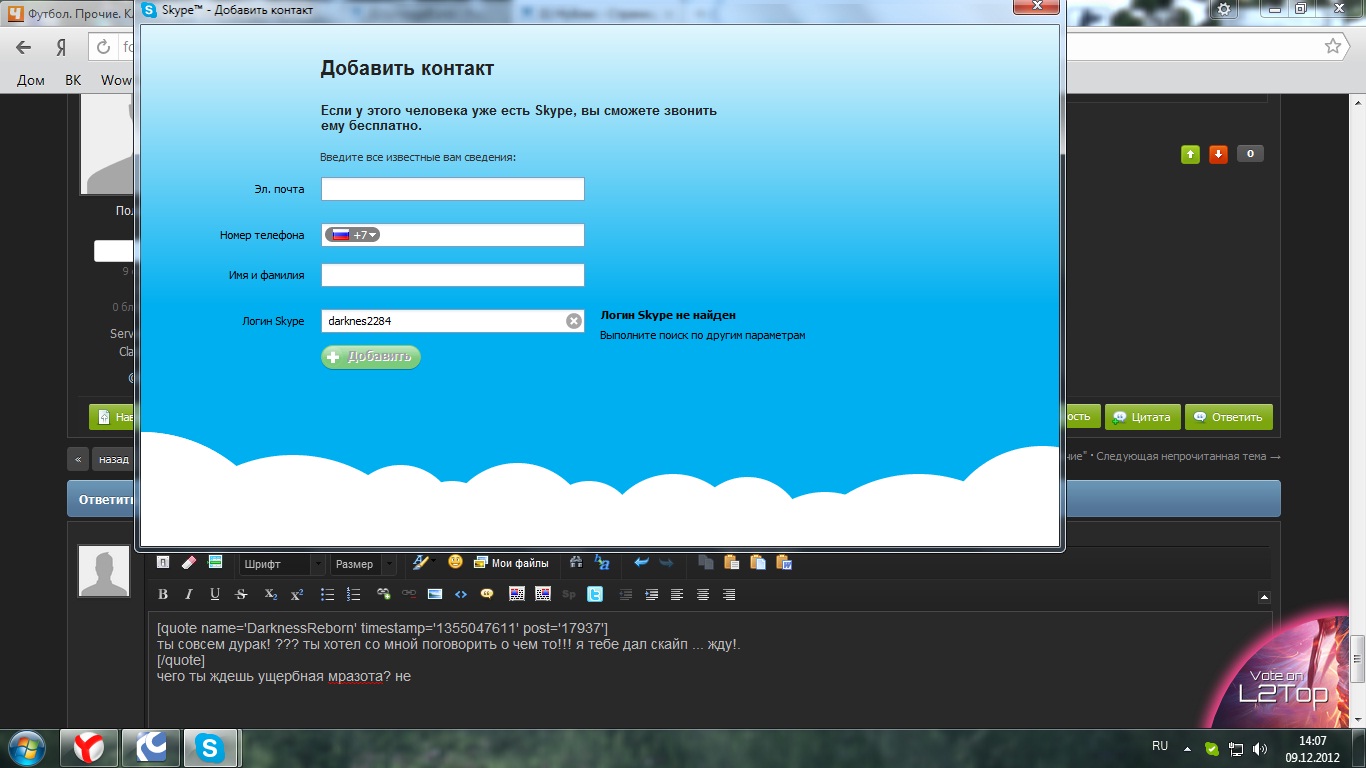The height and width of the screenshot is (768, 1366).
Task: Reload the browser page
Action: (103, 47)
